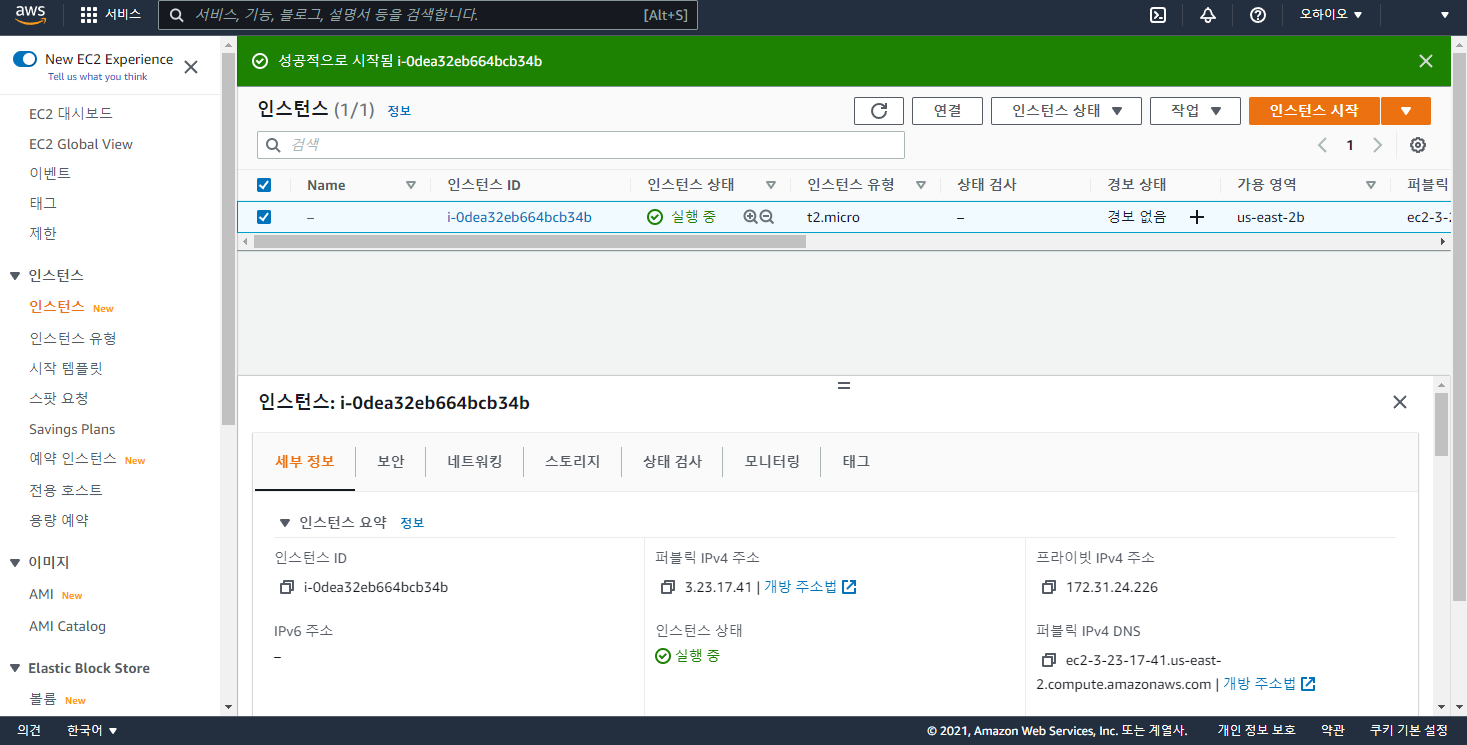
Task: Copy the public IPv4 DNS name
Action: (1049, 660)
